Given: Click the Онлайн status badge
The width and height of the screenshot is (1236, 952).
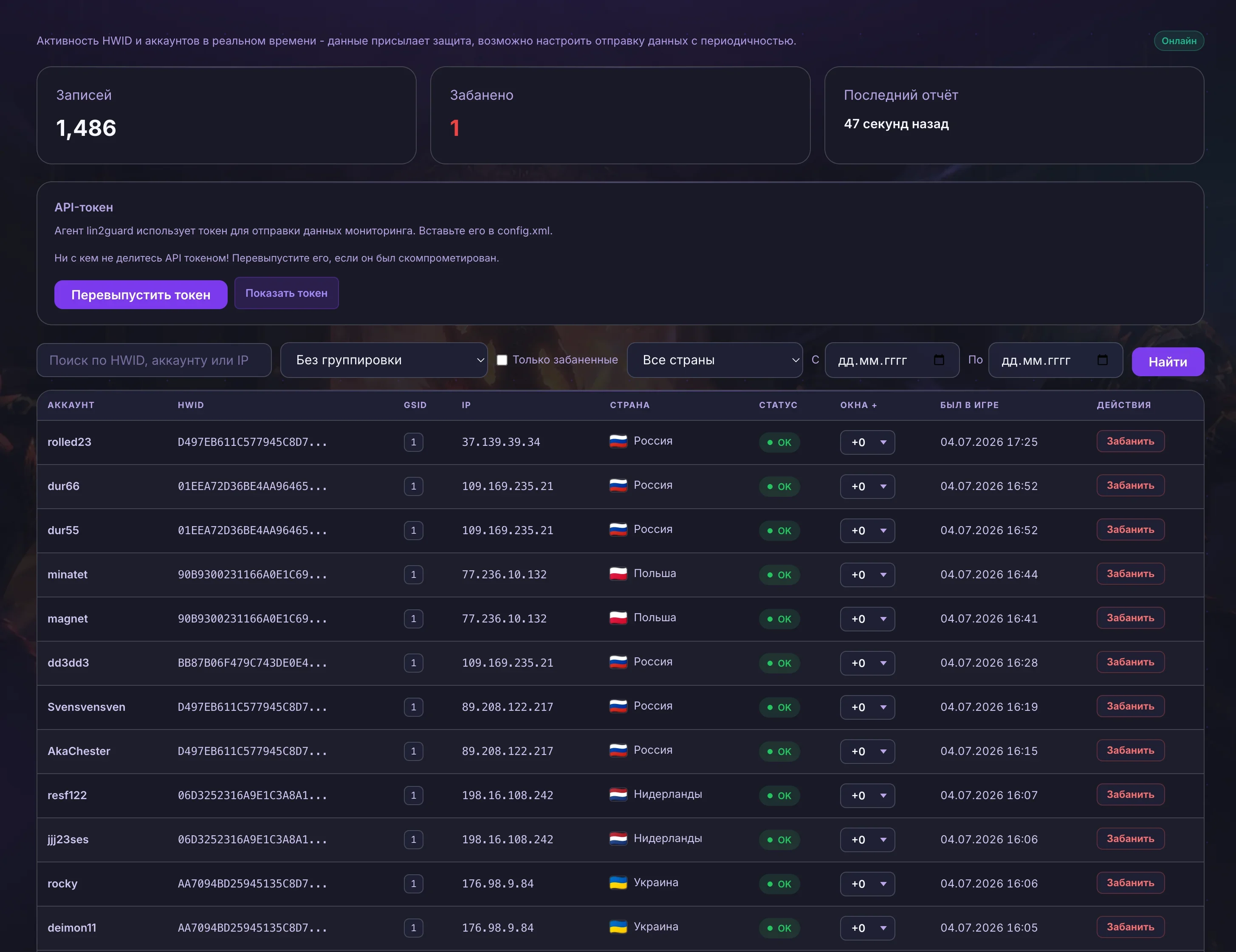Looking at the screenshot, I should pos(1179,41).
